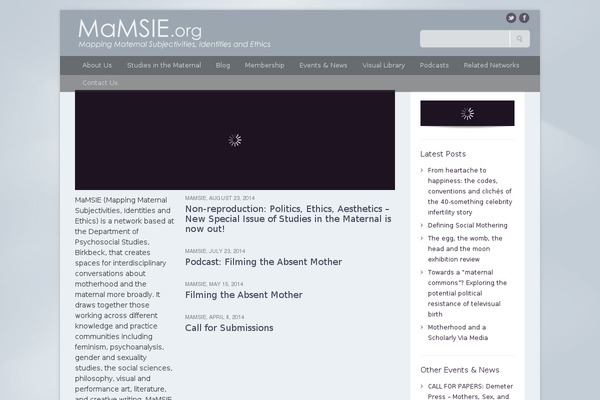This screenshot has width=600, height=400.
Task: Open the Related Networks menu item
Action: pyautogui.click(x=491, y=65)
